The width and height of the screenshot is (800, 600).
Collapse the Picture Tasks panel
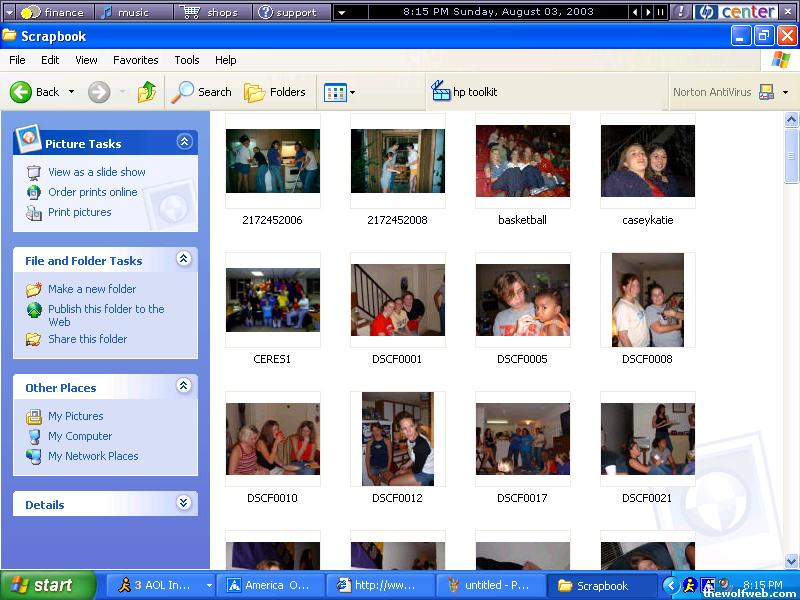(x=184, y=142)
